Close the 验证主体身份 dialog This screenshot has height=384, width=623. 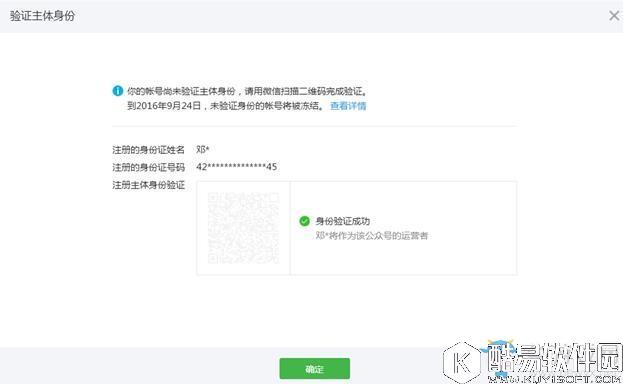(614, 16)
